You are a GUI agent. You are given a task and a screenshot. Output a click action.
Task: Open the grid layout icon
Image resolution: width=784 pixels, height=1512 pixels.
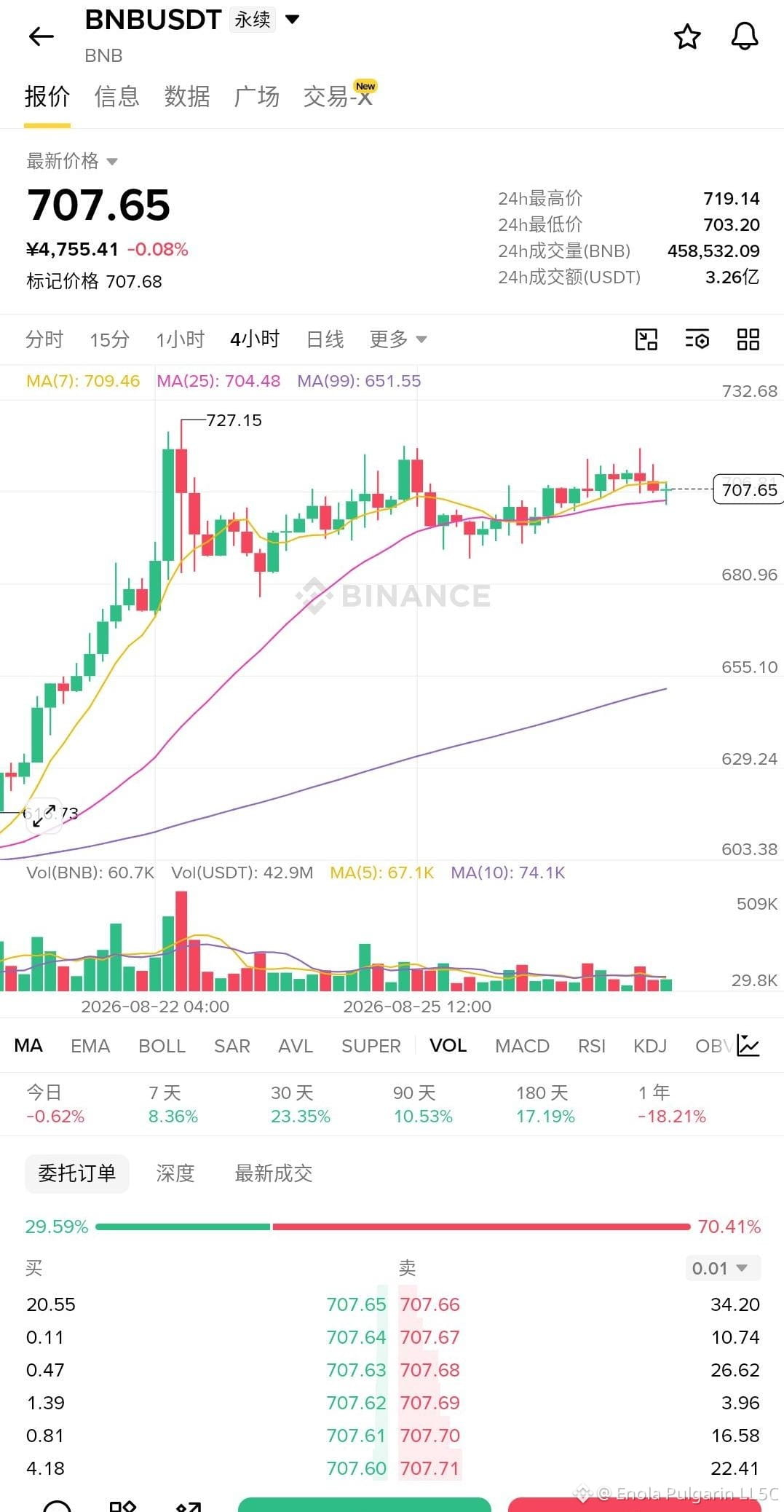point(748,339)
